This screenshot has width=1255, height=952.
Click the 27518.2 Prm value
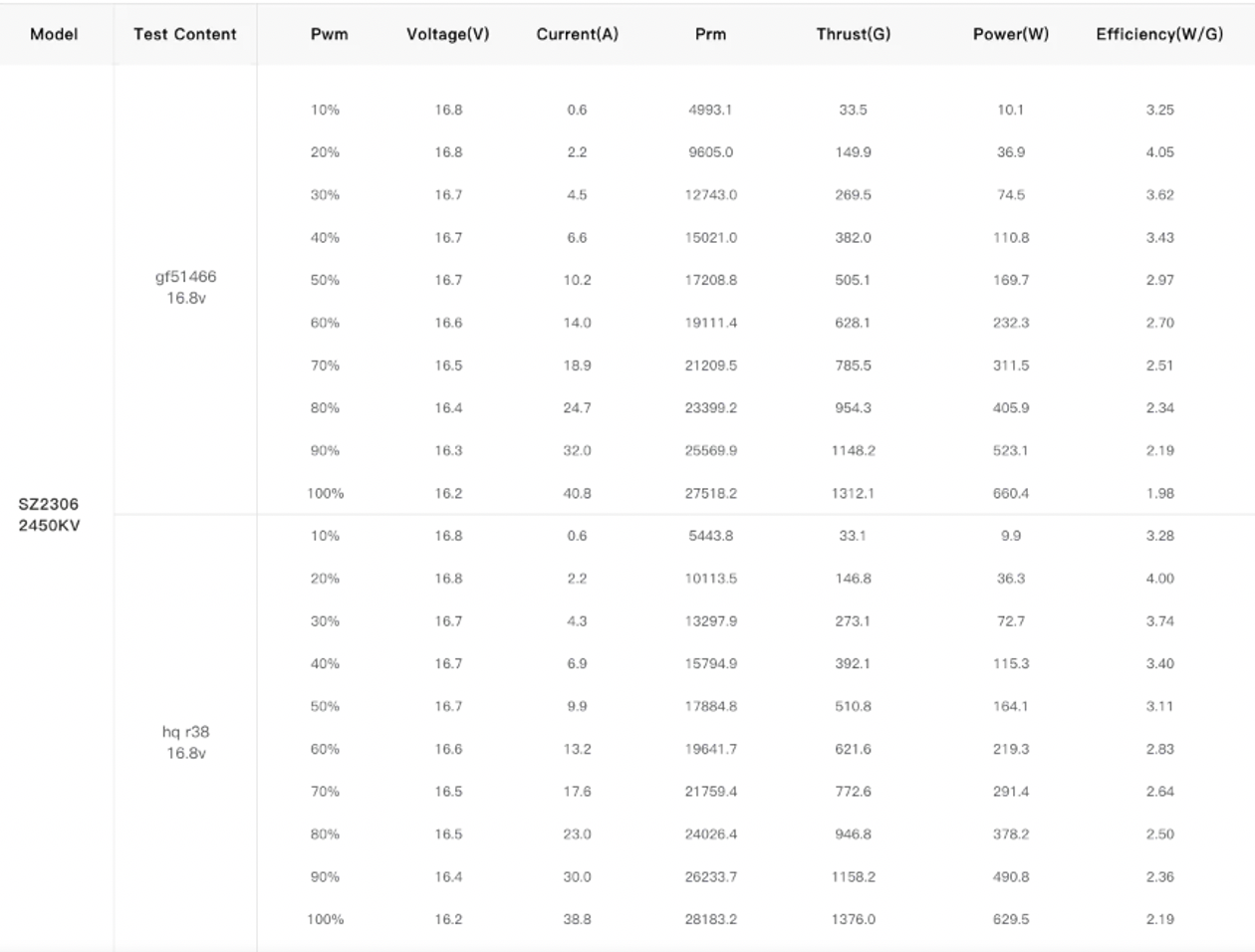point(710,493)
